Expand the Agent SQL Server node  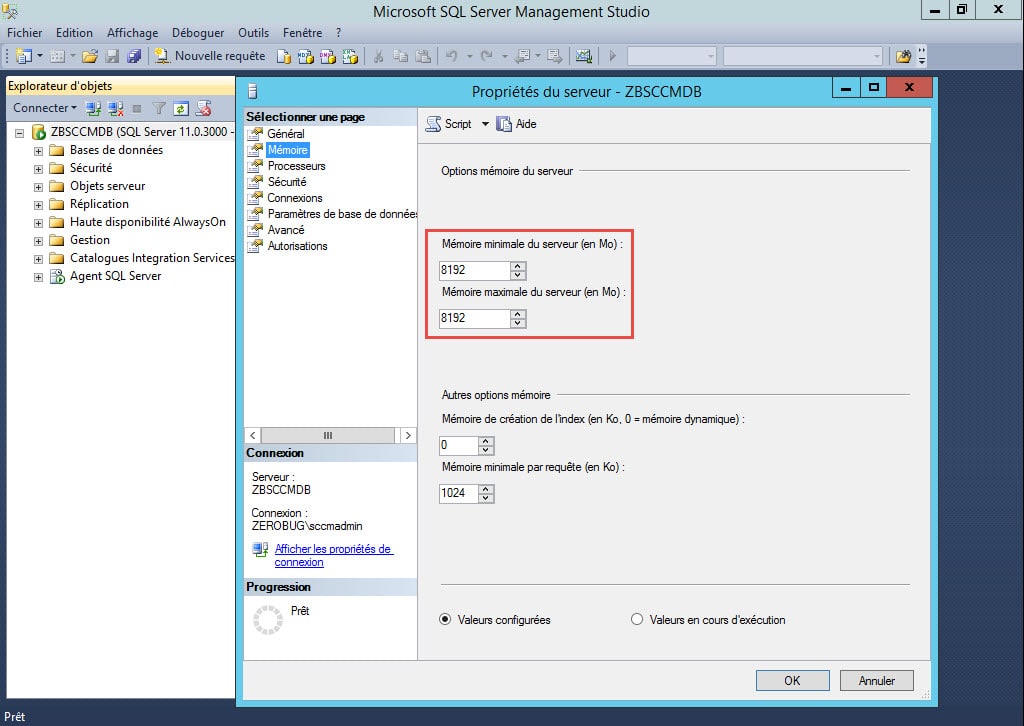38,277
